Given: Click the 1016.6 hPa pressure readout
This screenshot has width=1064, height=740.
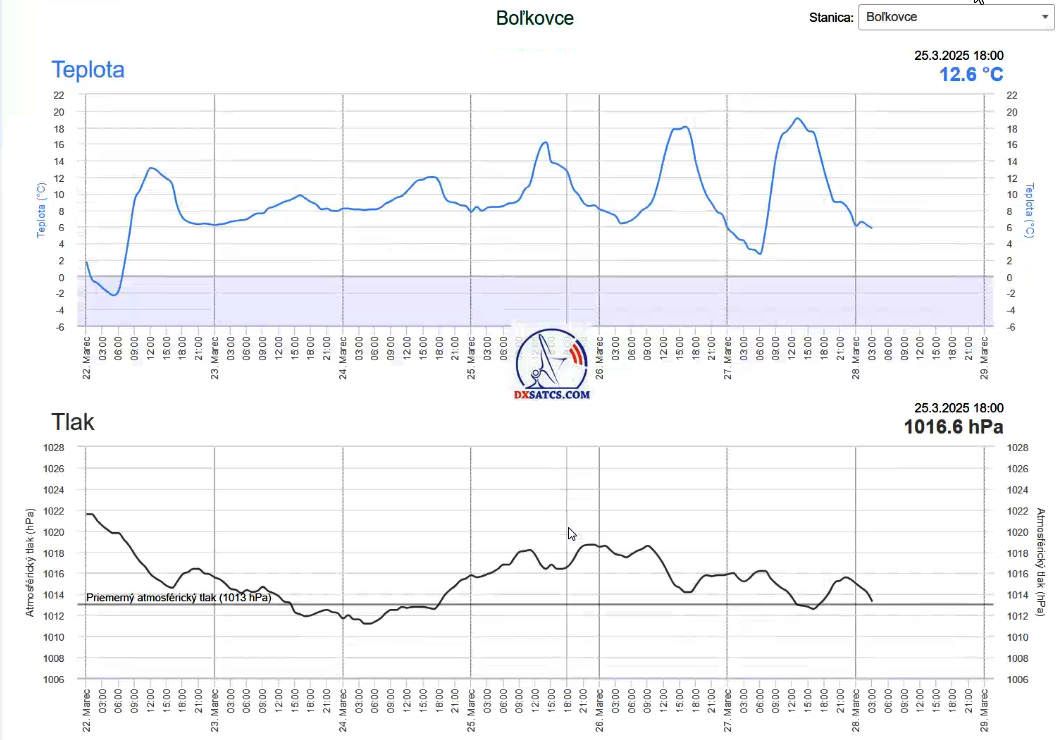Looking at the screenshot, I should tap(953, 427).
